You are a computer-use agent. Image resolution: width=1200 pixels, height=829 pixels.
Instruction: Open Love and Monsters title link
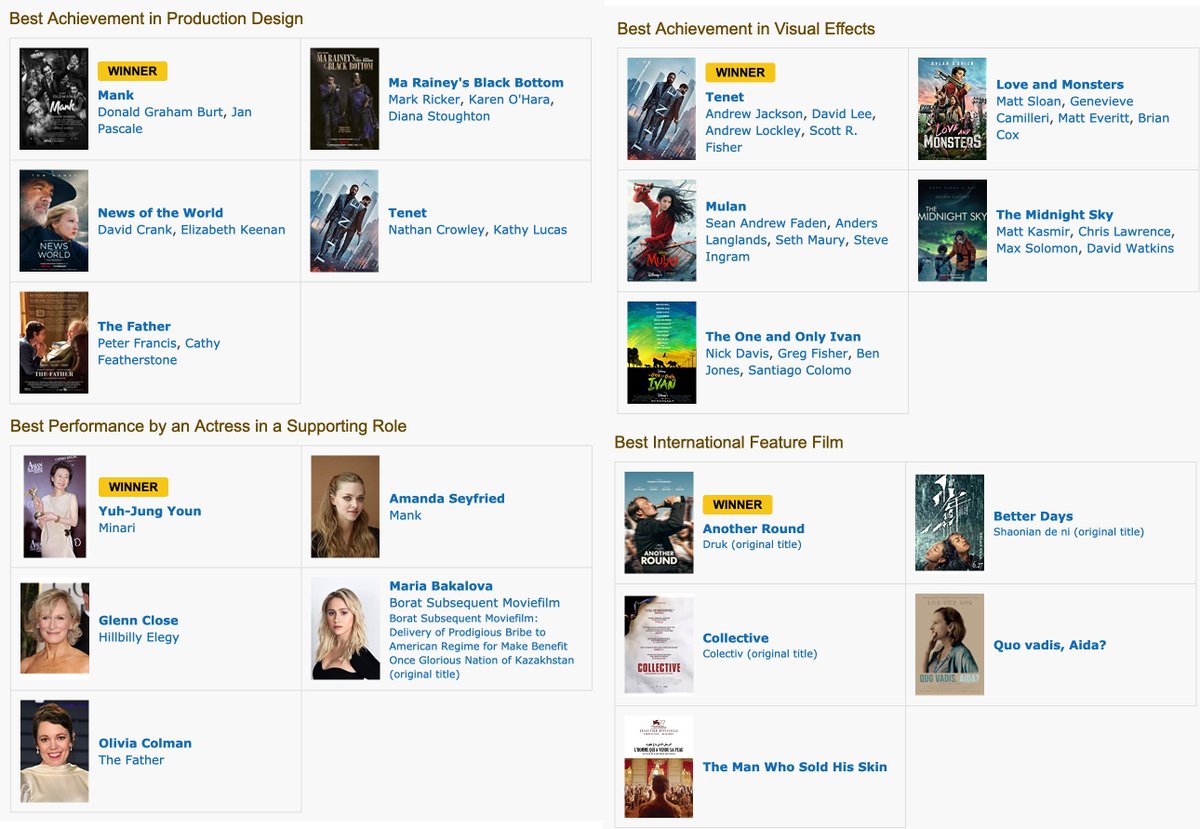click(x=1060, y=84)
